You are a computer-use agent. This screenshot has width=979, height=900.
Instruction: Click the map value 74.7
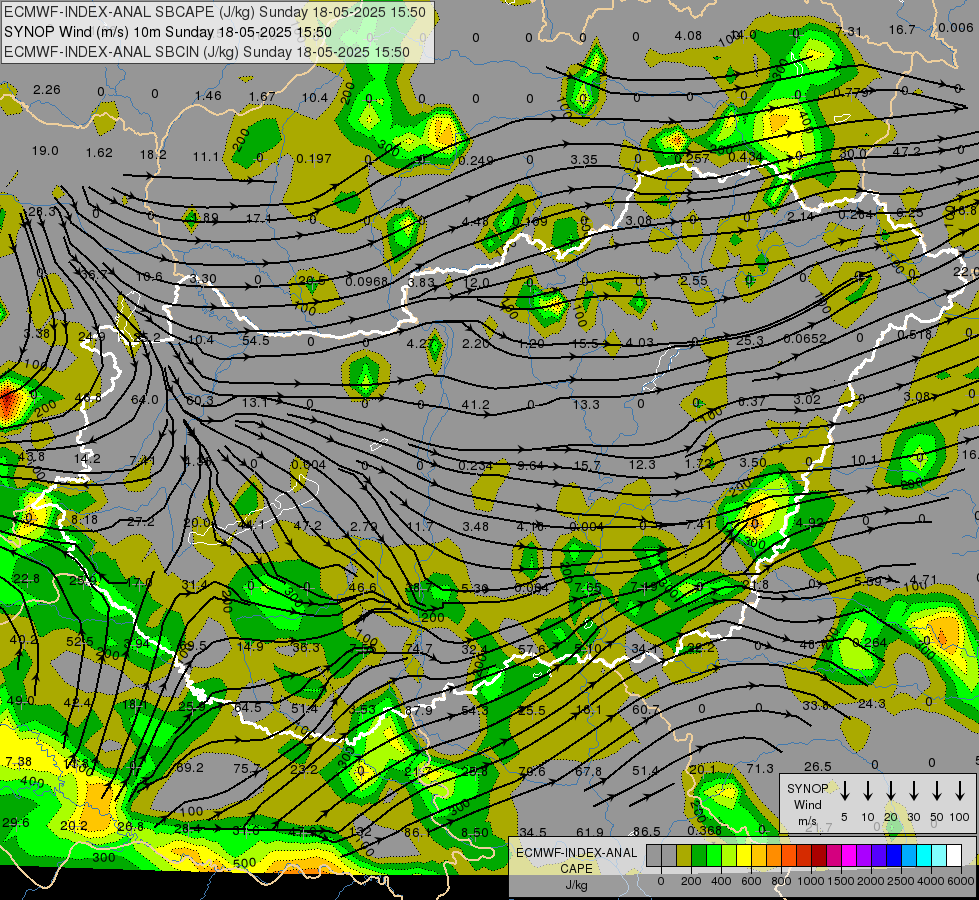(x=418, y=649)
